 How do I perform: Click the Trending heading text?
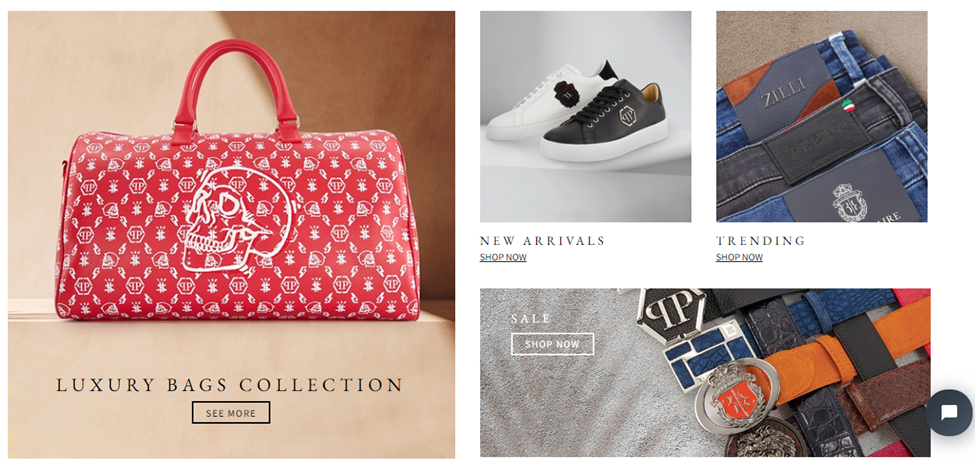[760, 241]
